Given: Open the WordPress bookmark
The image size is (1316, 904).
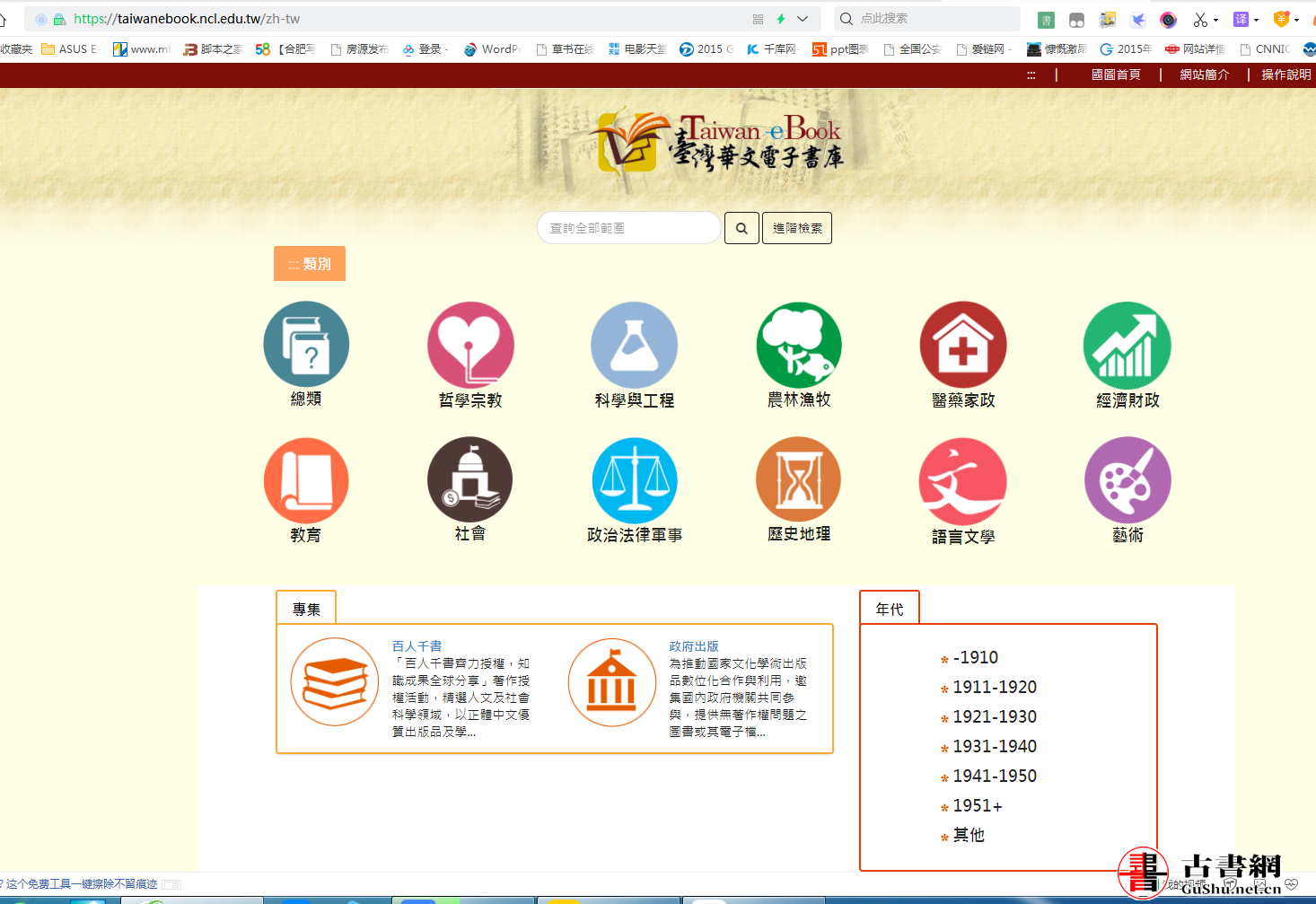Looking at the screenshot, I should pyautogui.click(x=492, y=49).
